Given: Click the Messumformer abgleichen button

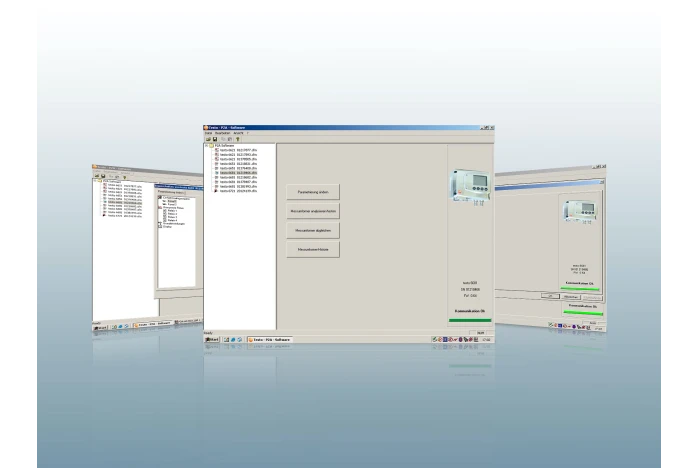Looking at the screenshot, I should tap(313, 230).
